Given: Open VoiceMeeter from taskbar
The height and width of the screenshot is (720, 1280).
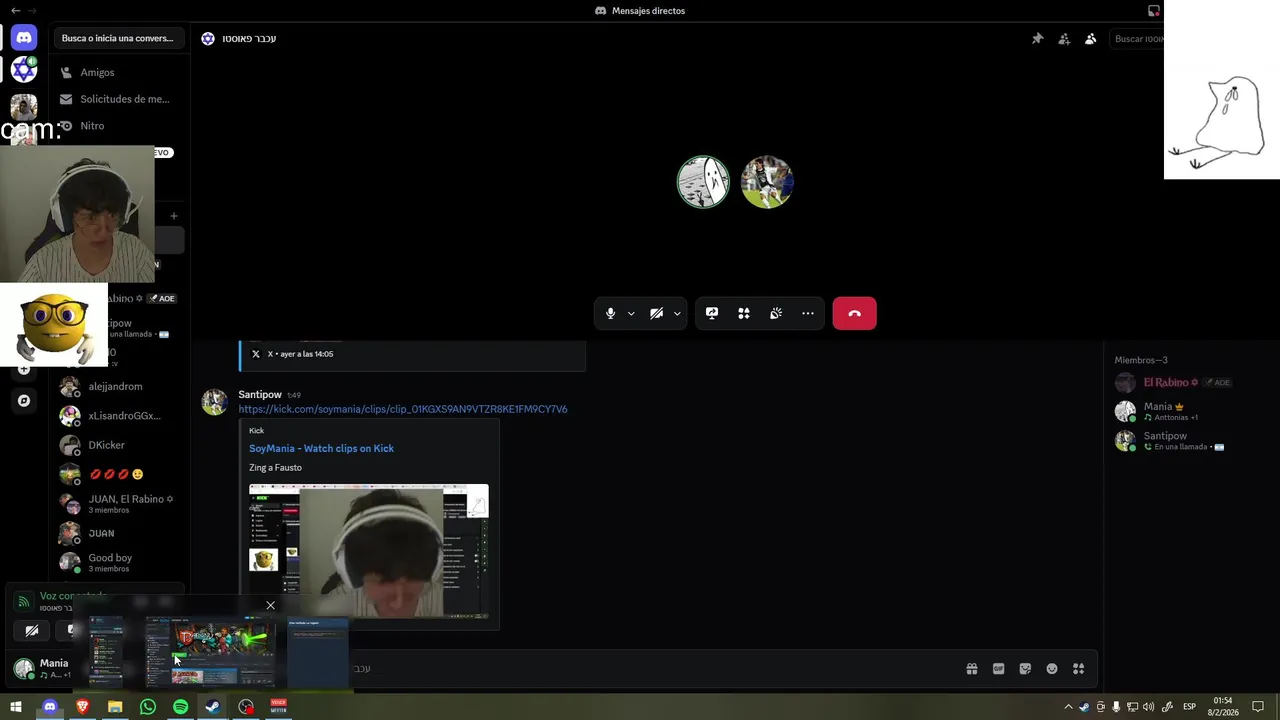Looking at the screenshot, I should 278,707.
